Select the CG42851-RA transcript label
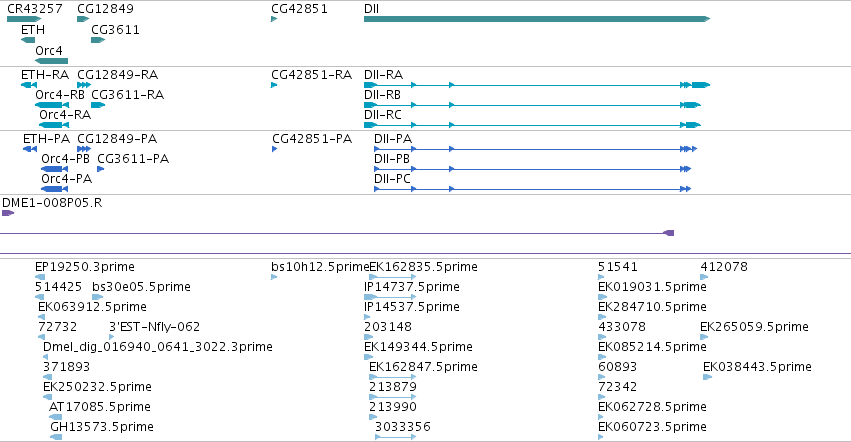This screenshot has width=851, height=442. click(312, 74)
